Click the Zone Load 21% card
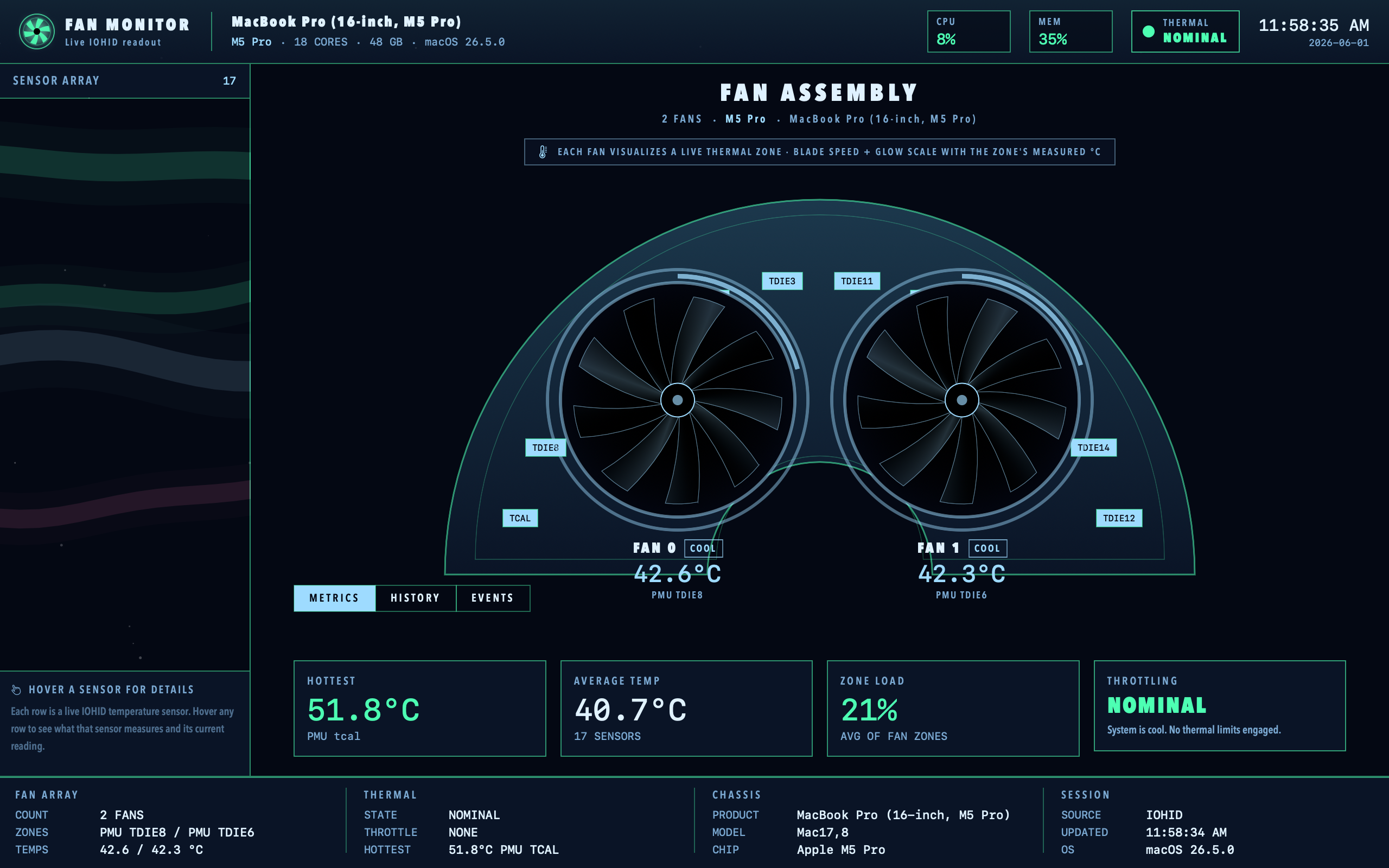The height and width of the screenshot is (868, 1389). coord(953,708)
